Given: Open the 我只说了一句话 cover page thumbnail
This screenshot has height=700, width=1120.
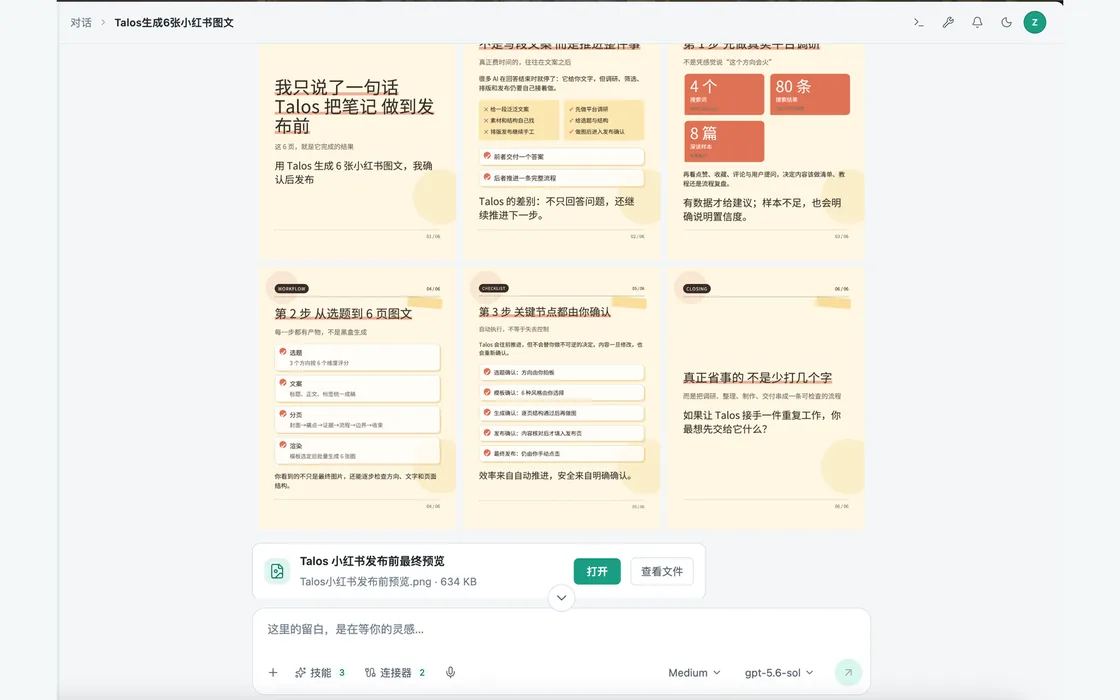Looking at the screenshot, I should pos(357,151).
